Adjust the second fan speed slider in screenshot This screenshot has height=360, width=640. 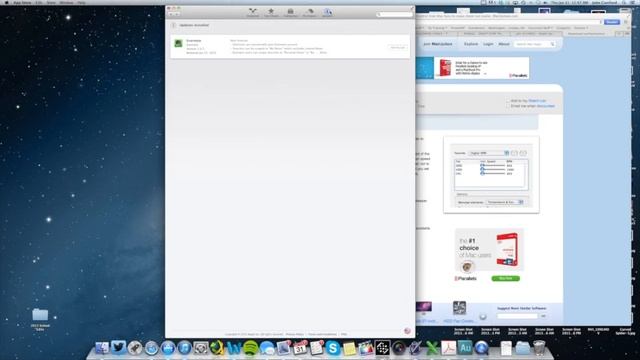coord(493,169)
